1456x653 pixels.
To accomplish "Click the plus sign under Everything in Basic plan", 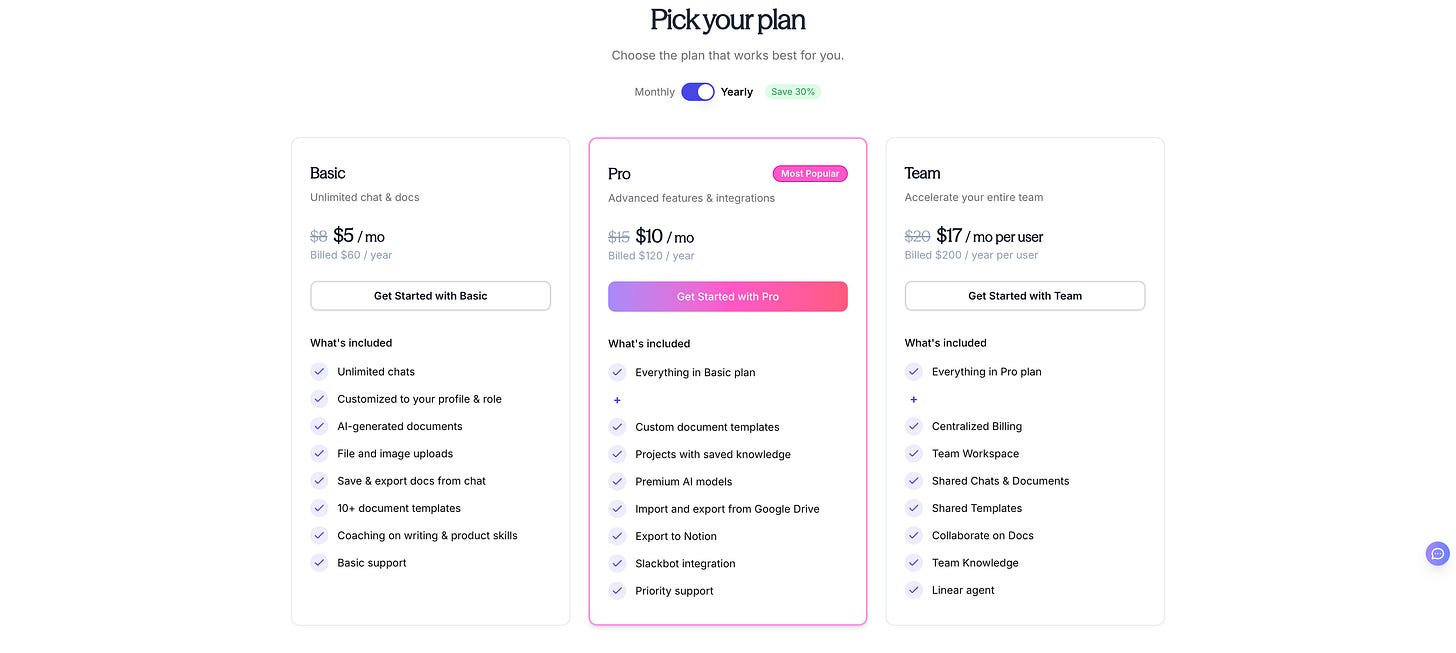I will coord(617,400).
